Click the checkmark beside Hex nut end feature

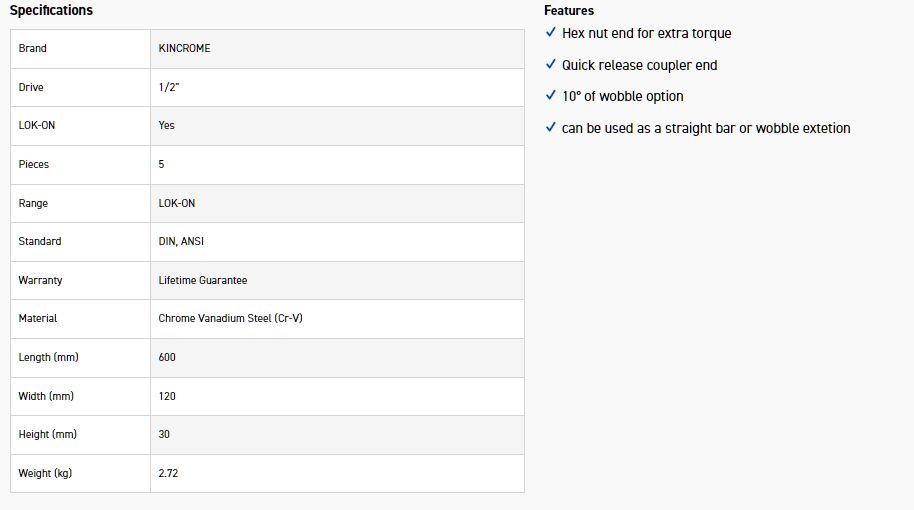coord(551,33)
